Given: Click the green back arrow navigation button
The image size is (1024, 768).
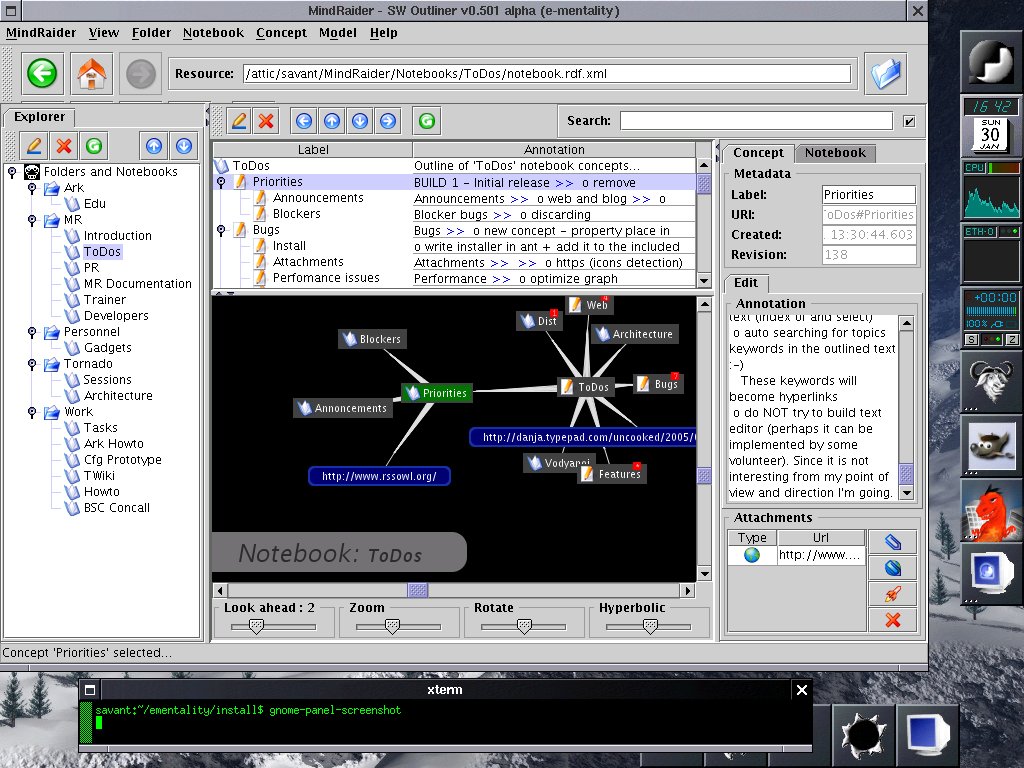Looking at the screenshot, I should [43, 73].
